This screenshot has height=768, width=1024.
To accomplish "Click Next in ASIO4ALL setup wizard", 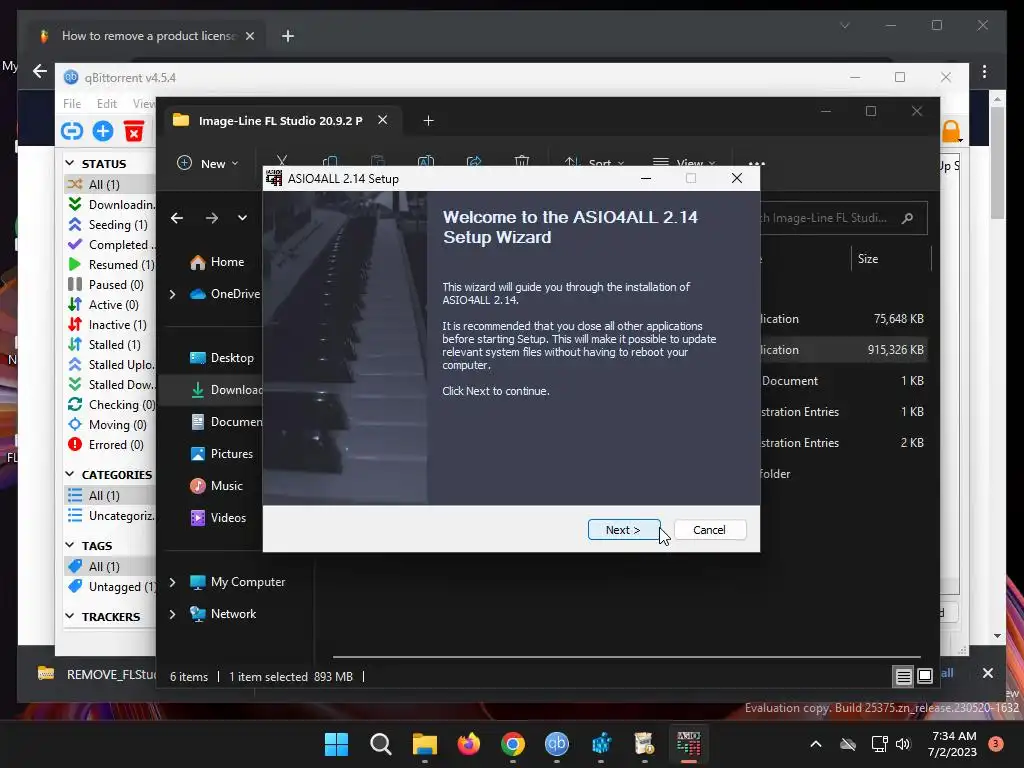I will click(x=623, y=530).
